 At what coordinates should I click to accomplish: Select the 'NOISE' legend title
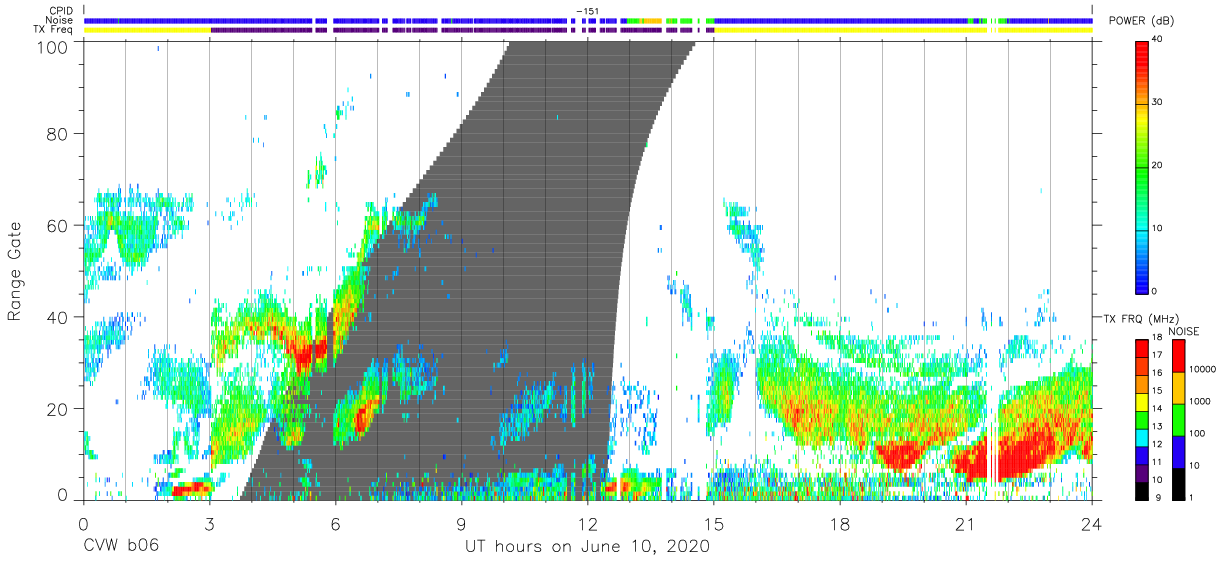[x=1184, y=331]
